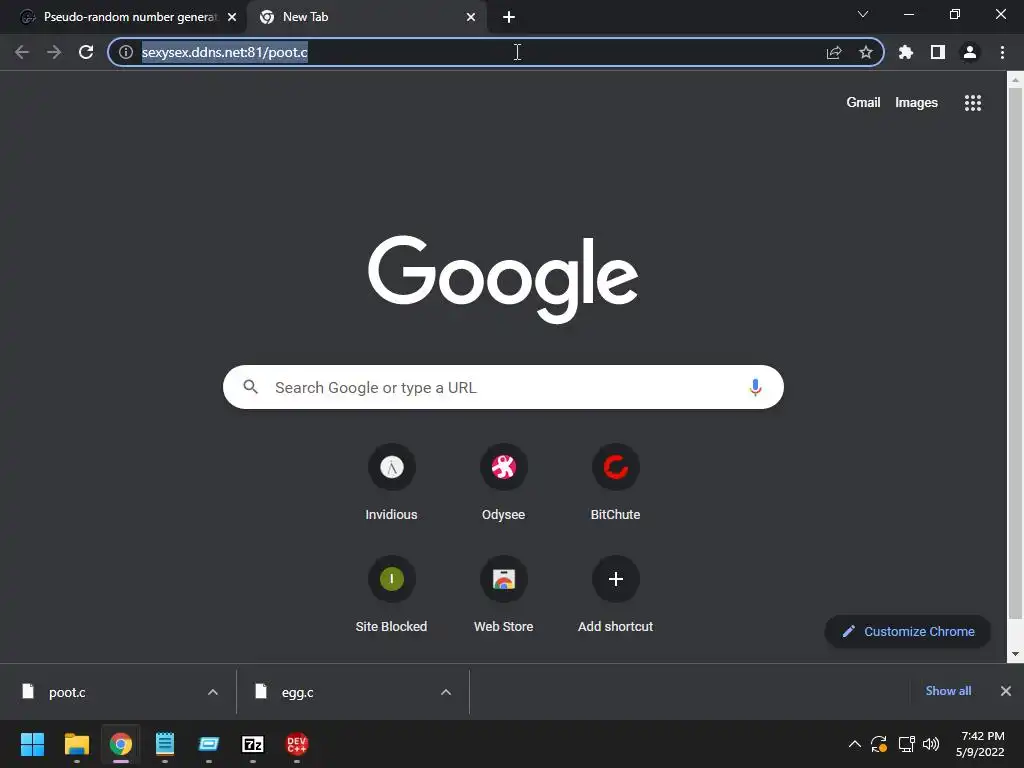Open the Notepad taskbar icon

pos(165,744)
